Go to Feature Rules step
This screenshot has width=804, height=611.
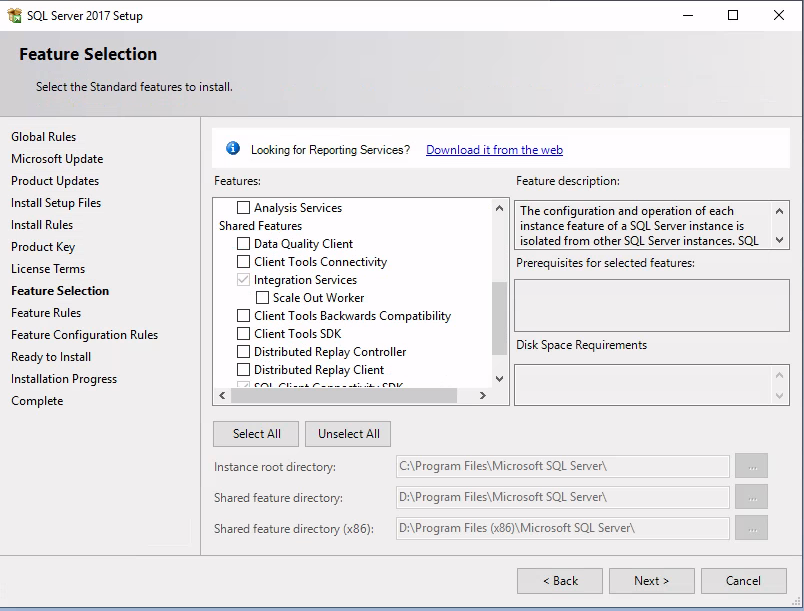click(x=46, y=313)
